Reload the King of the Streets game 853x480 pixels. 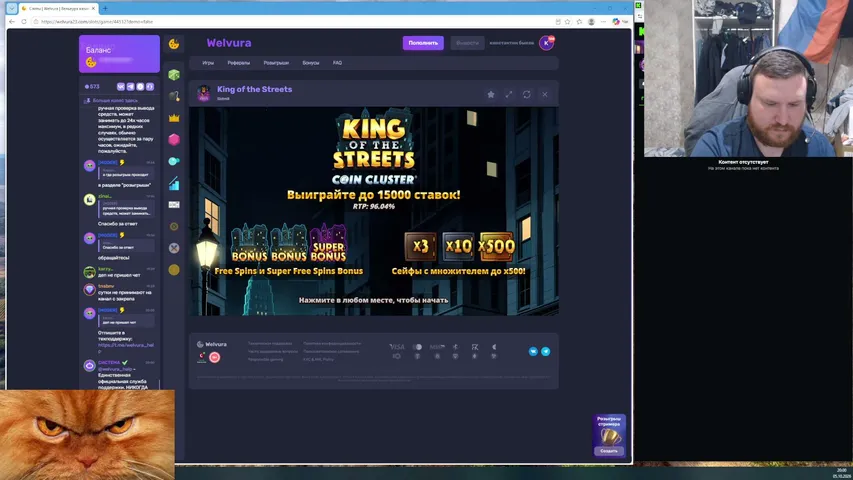[x=527, y=94]
